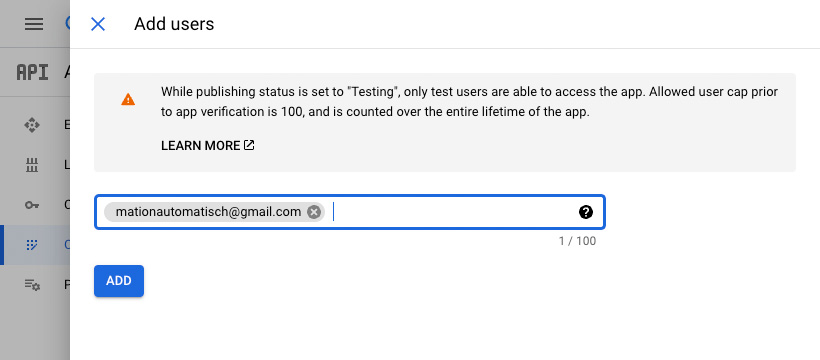The width and height of the screenshot is (820, 360).
Task: Open the hamburger navigation menu
Action: point(34,24)
